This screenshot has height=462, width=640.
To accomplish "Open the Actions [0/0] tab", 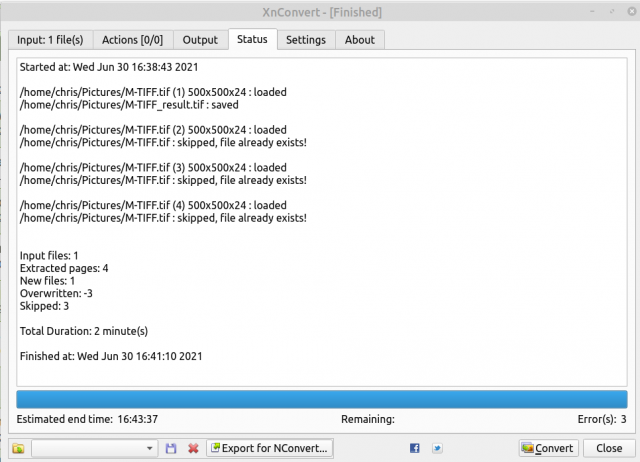I will click(x=132, y=40).
